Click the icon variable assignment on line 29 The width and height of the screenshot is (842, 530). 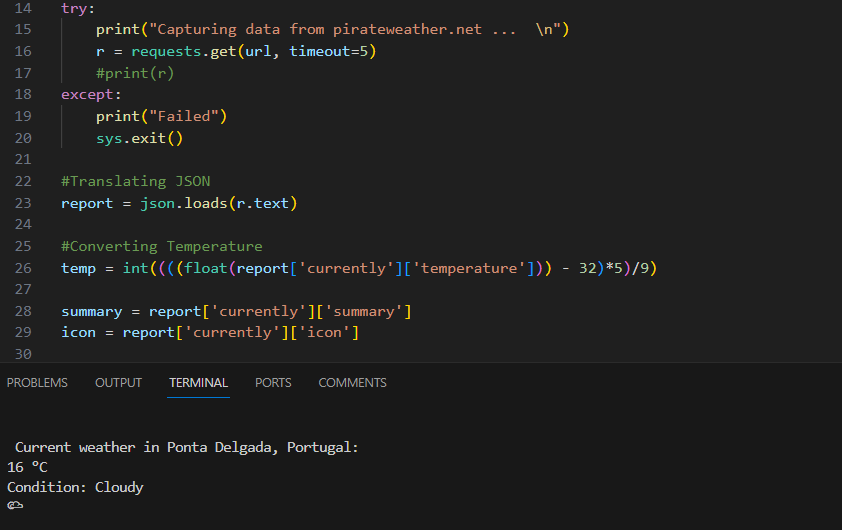point(78,332)
